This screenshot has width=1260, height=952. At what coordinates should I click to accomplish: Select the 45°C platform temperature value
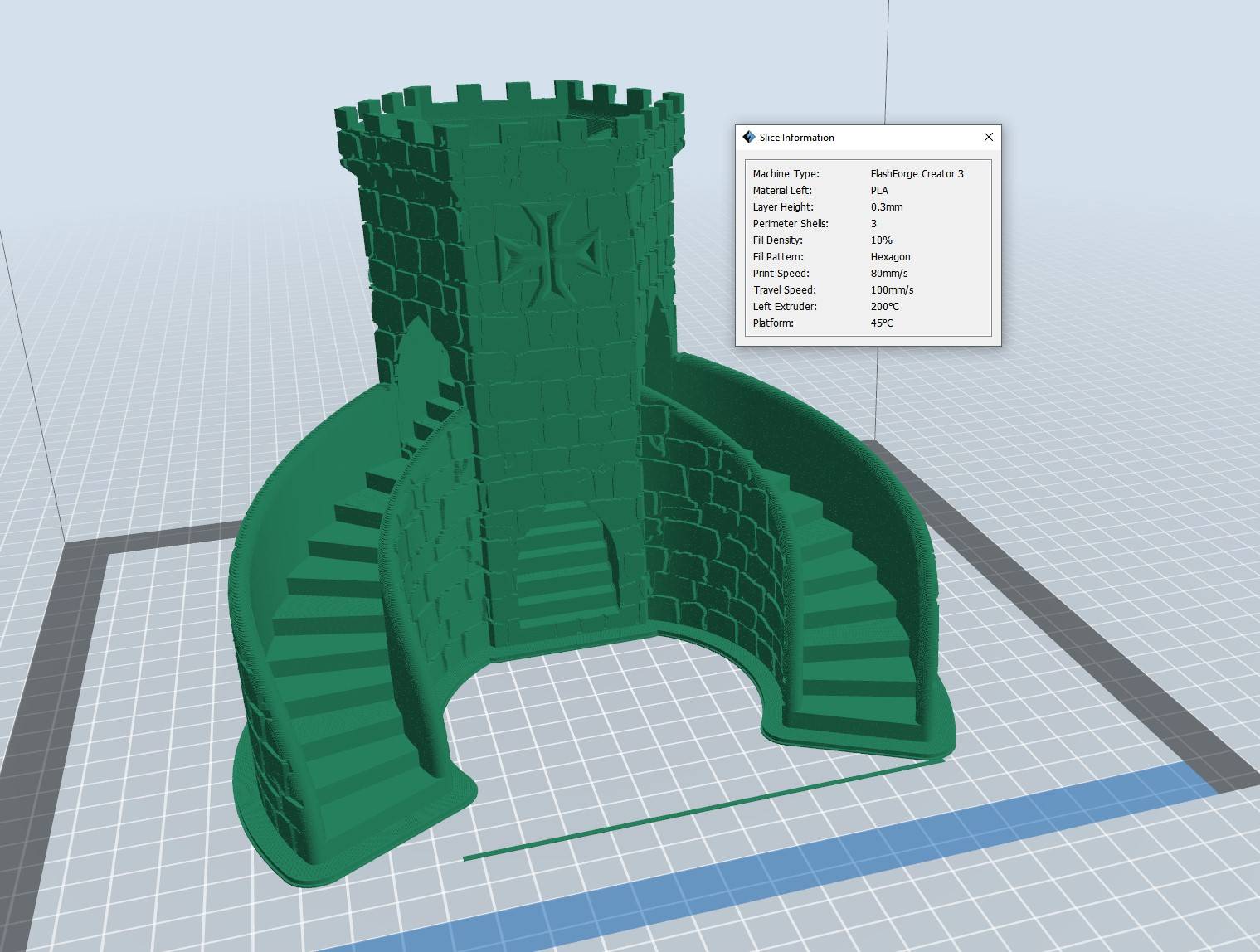click(882, 323)
